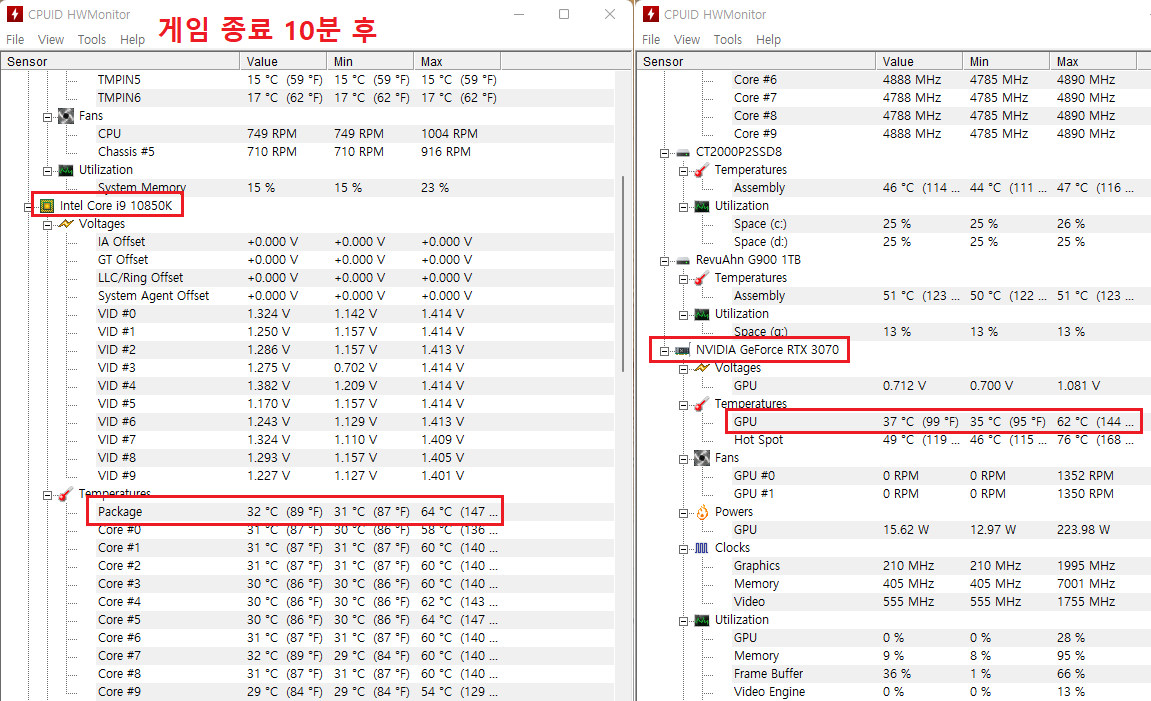This screenshot has height=701, width=1151.
Task: Click the Value column header in left window
Action: 283,62
